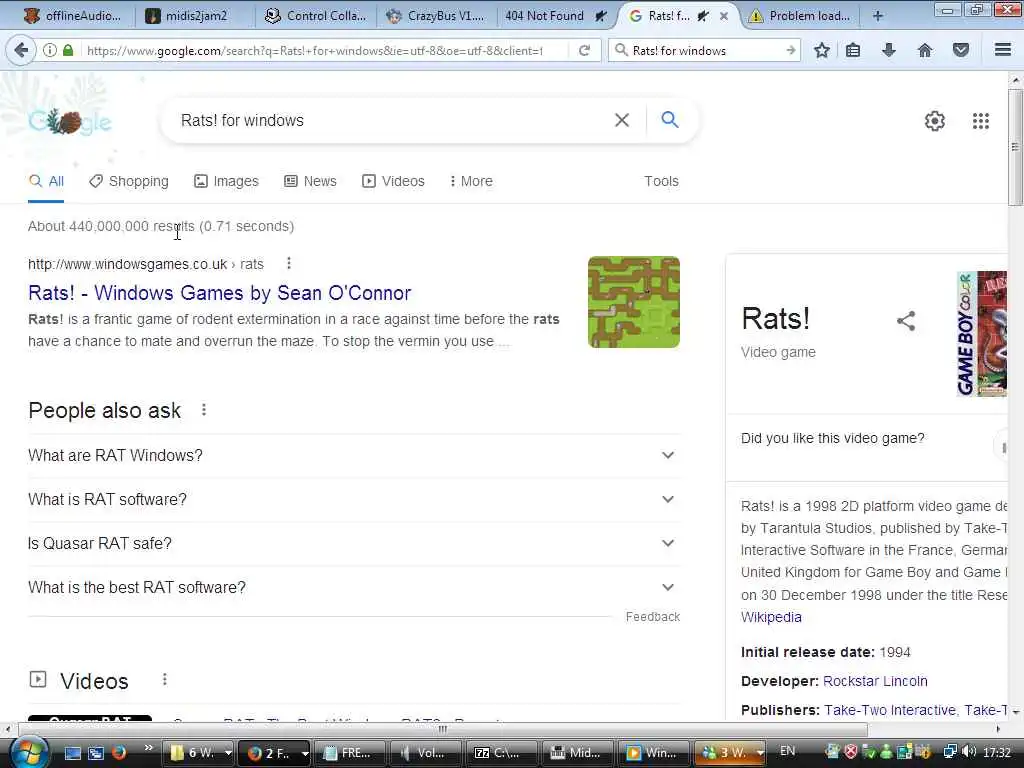Launch Firefox from the quick launch bar
Image resolution: width=1024 pixels, height=768 pixels.
click(119, 752)
